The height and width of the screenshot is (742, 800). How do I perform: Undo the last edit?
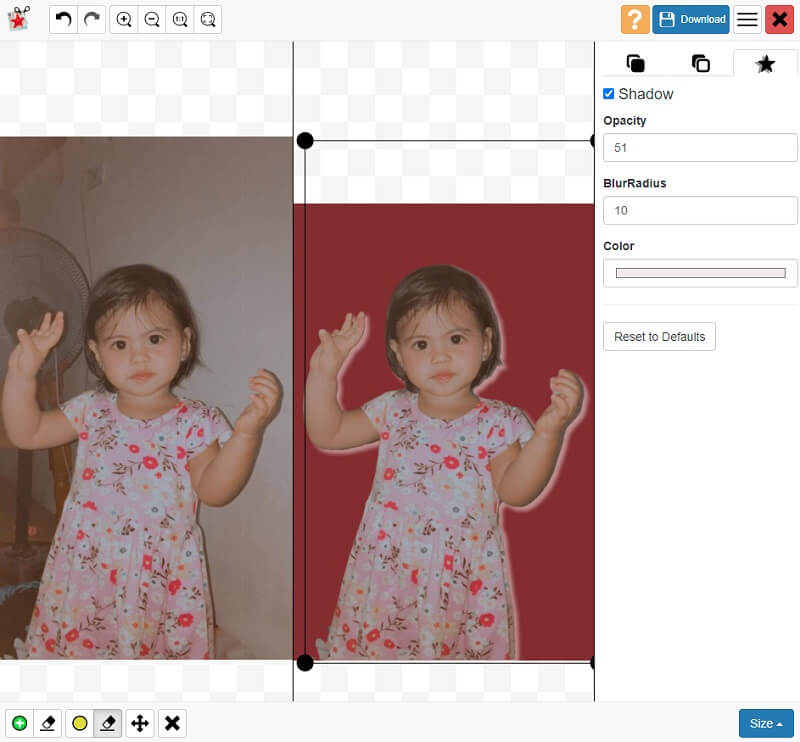click(x=63, y=19)
